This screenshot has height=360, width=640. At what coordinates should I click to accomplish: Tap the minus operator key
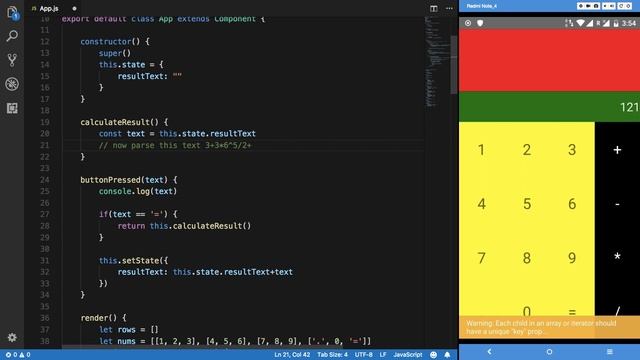click(x=617, y=204)
